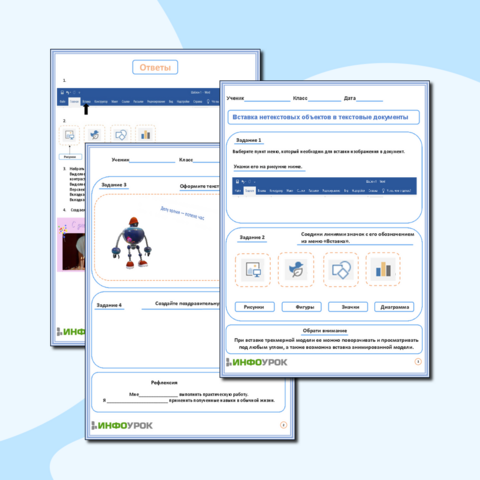Click the bird Icons symbol in Задание 2
Viewport: 480px width, 480px height.
click(x=296, y=269)
